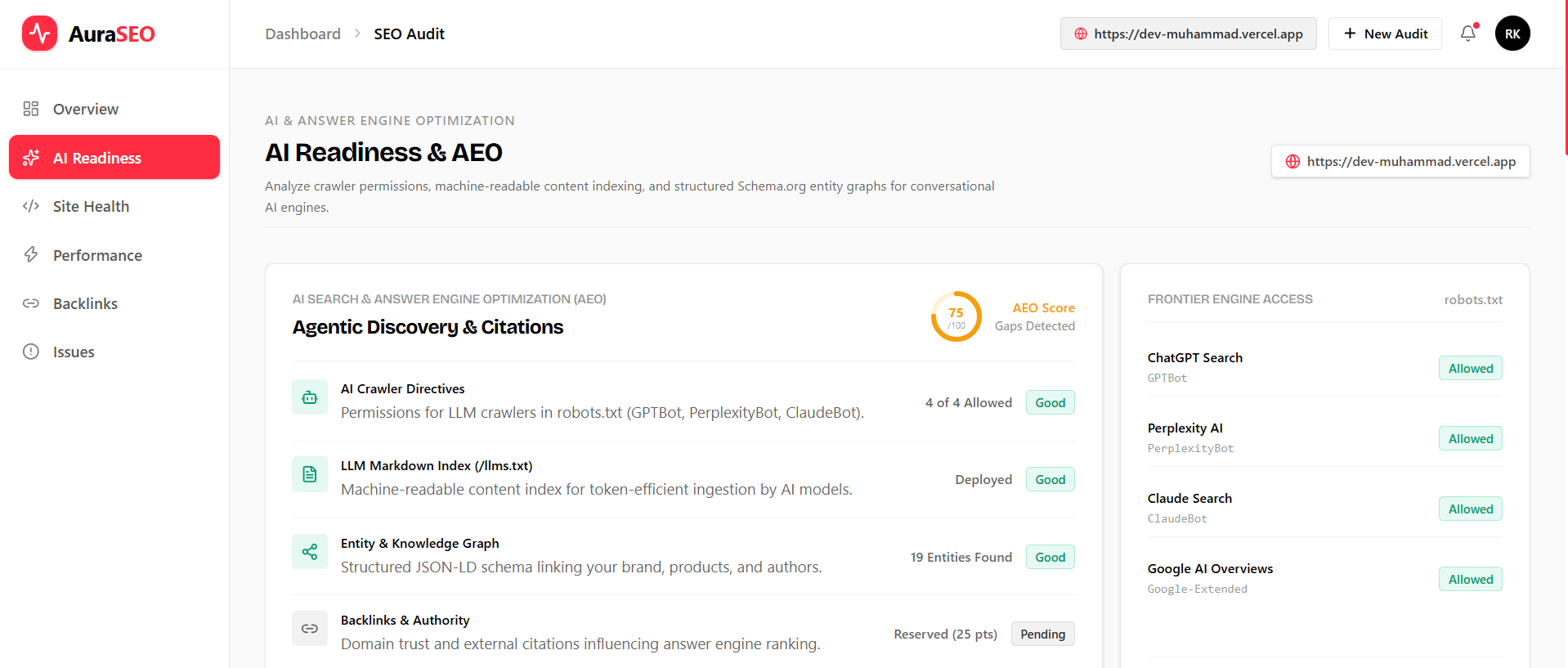
Task: Click the Site Health code icon
Action: pyautogui.click(x=31, y=206)
